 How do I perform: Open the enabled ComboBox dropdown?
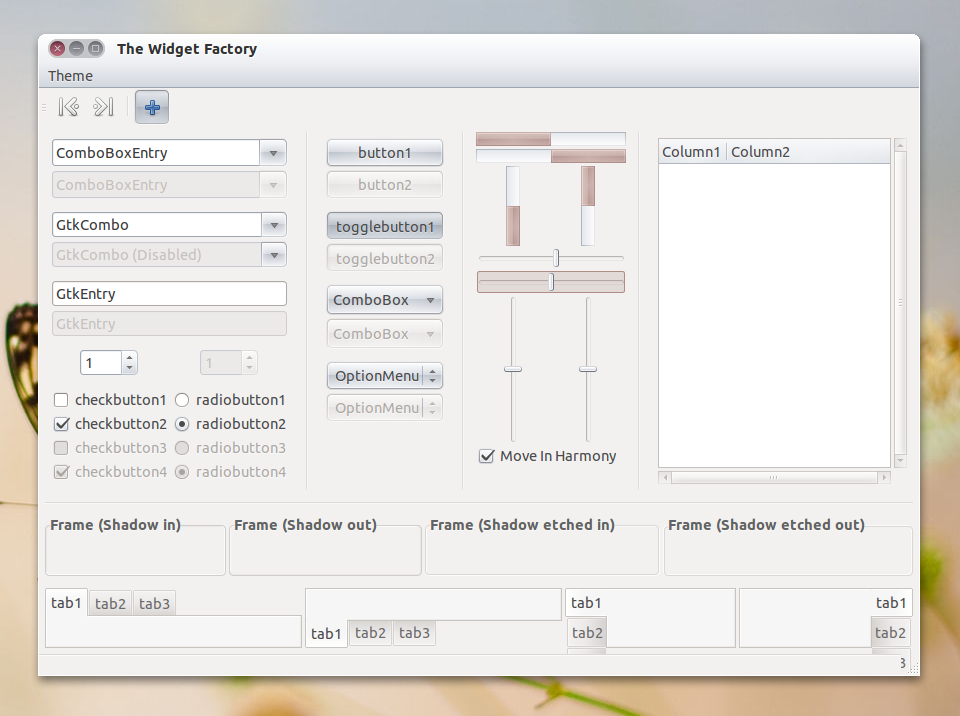[x=384, y=300]
